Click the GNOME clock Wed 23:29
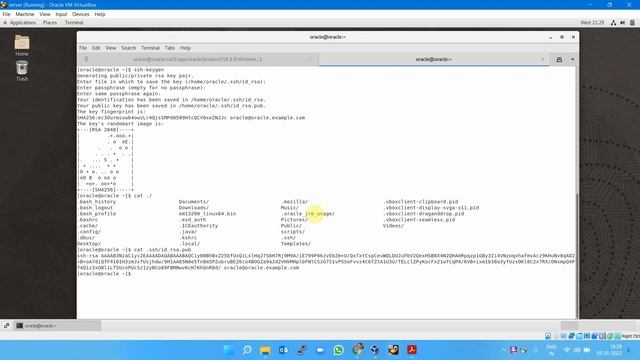This screenshot has height=360, width=640. pos(592,23)
